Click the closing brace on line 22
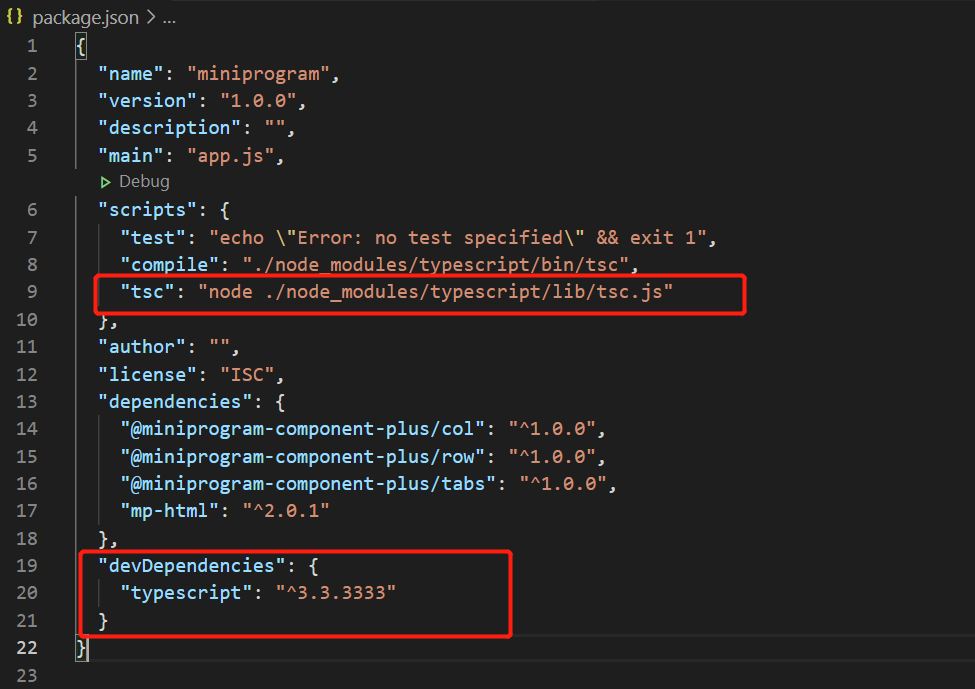Screen dimensions: 975x689 [x=81, y=648]
